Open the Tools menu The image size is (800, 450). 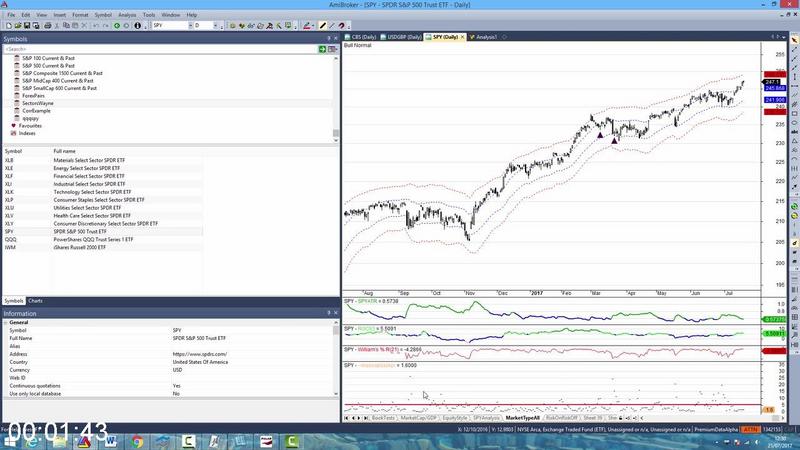(149, 15)
